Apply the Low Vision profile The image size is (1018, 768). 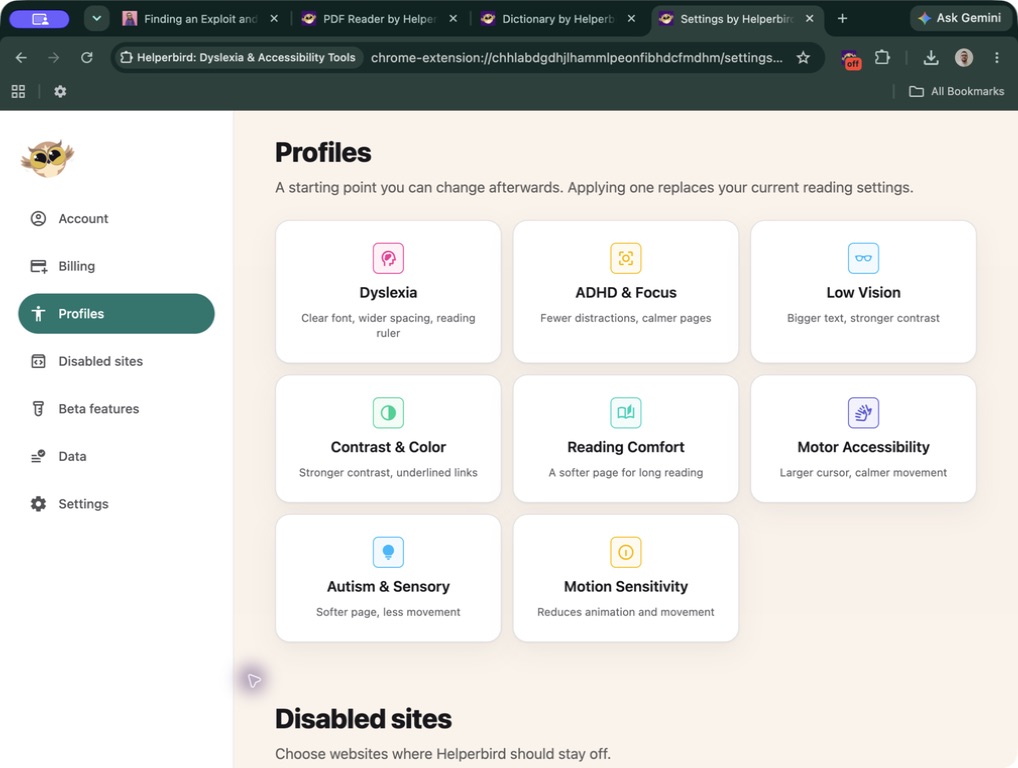(863, 291)
